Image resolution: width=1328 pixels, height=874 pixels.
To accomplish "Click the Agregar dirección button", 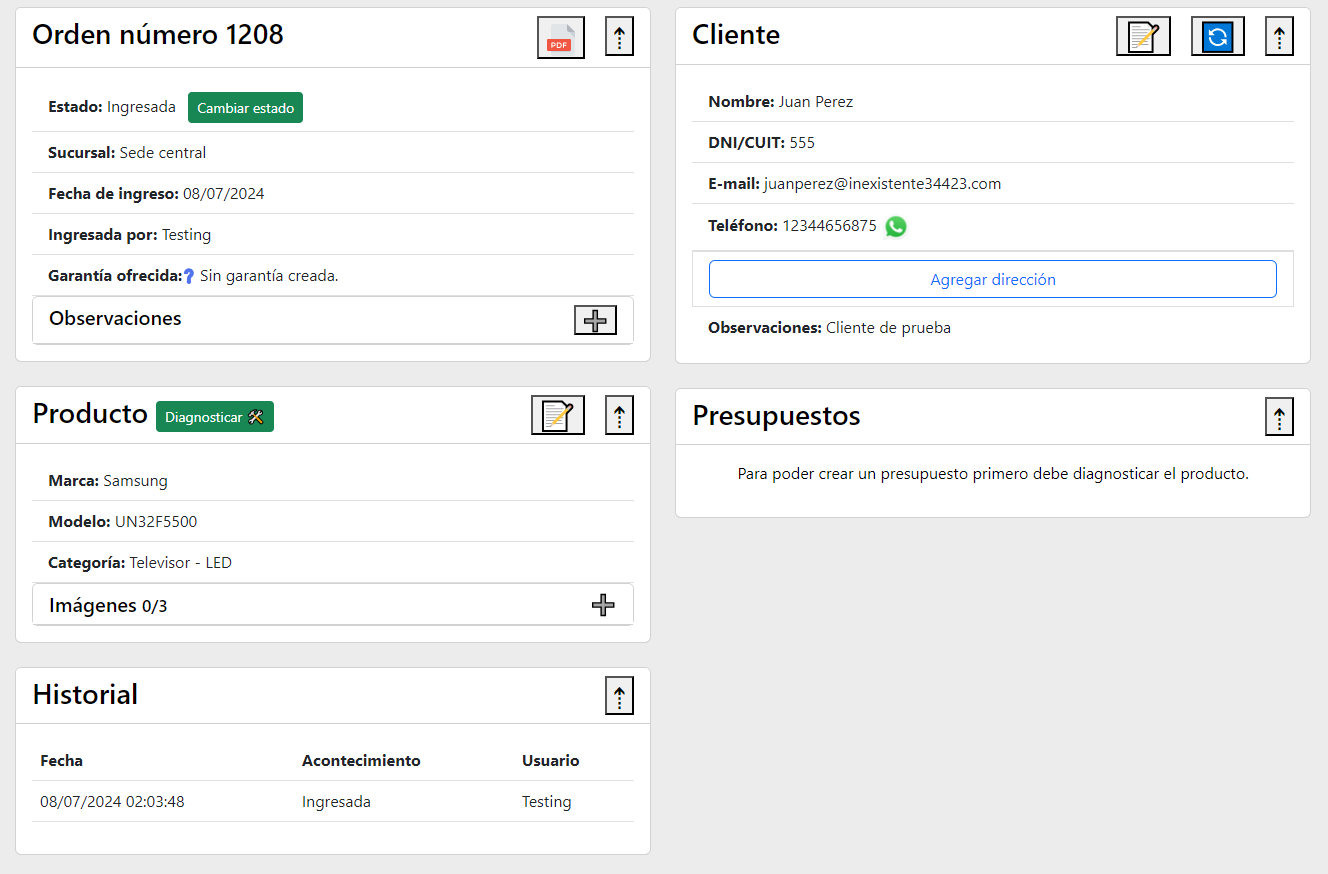I will point(992,279).
